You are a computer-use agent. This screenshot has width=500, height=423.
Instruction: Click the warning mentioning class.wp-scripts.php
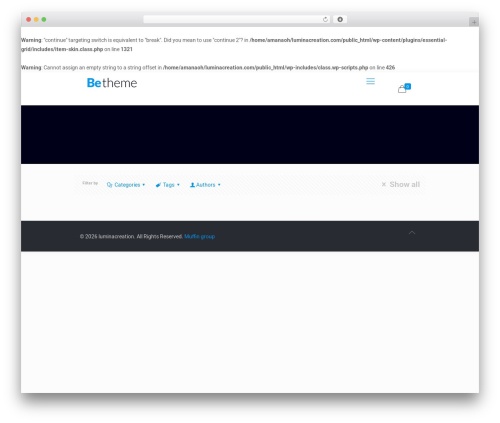(208, 67)
